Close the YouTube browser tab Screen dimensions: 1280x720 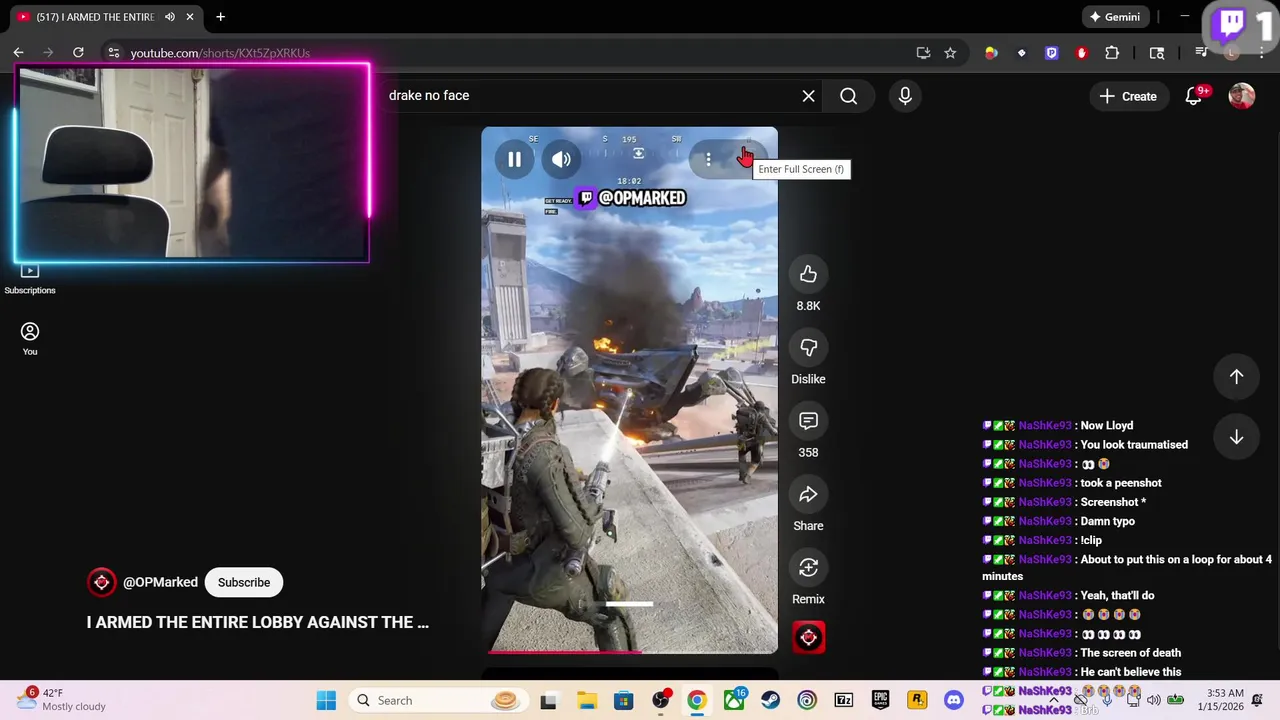click(190, 17)
